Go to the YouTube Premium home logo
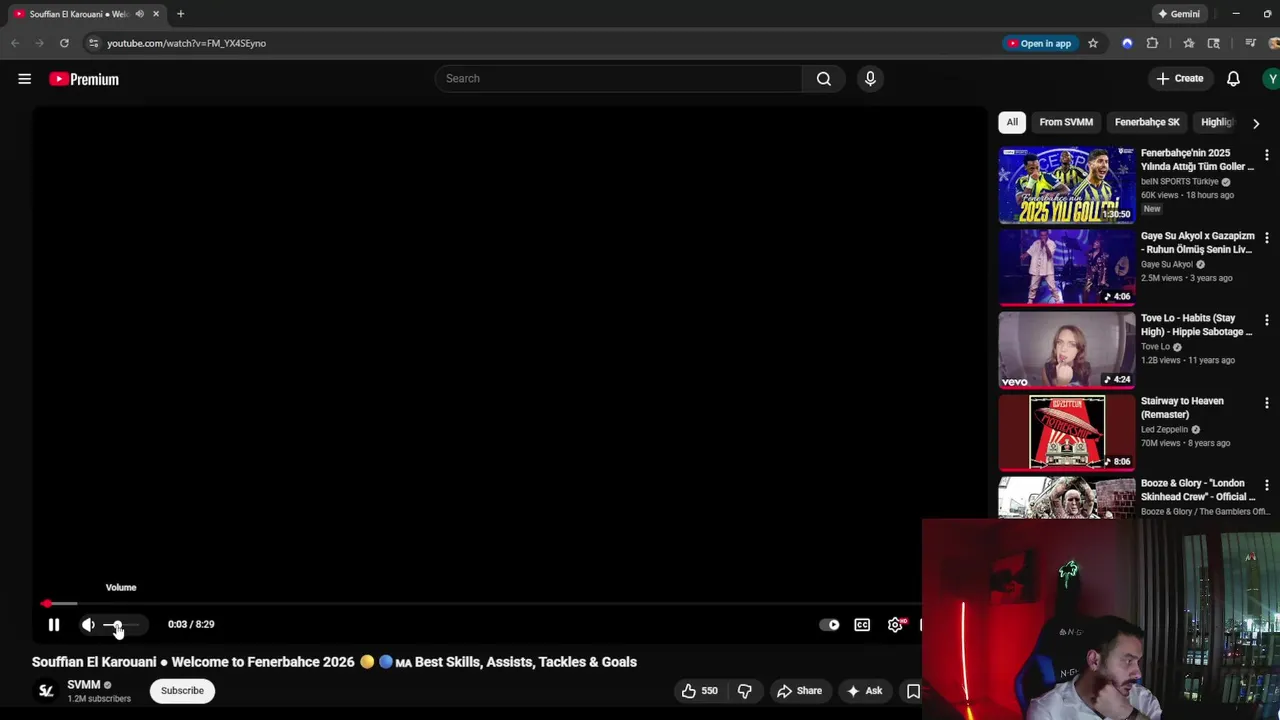Screen dimensions: 1280x720 tap(84, 79)
